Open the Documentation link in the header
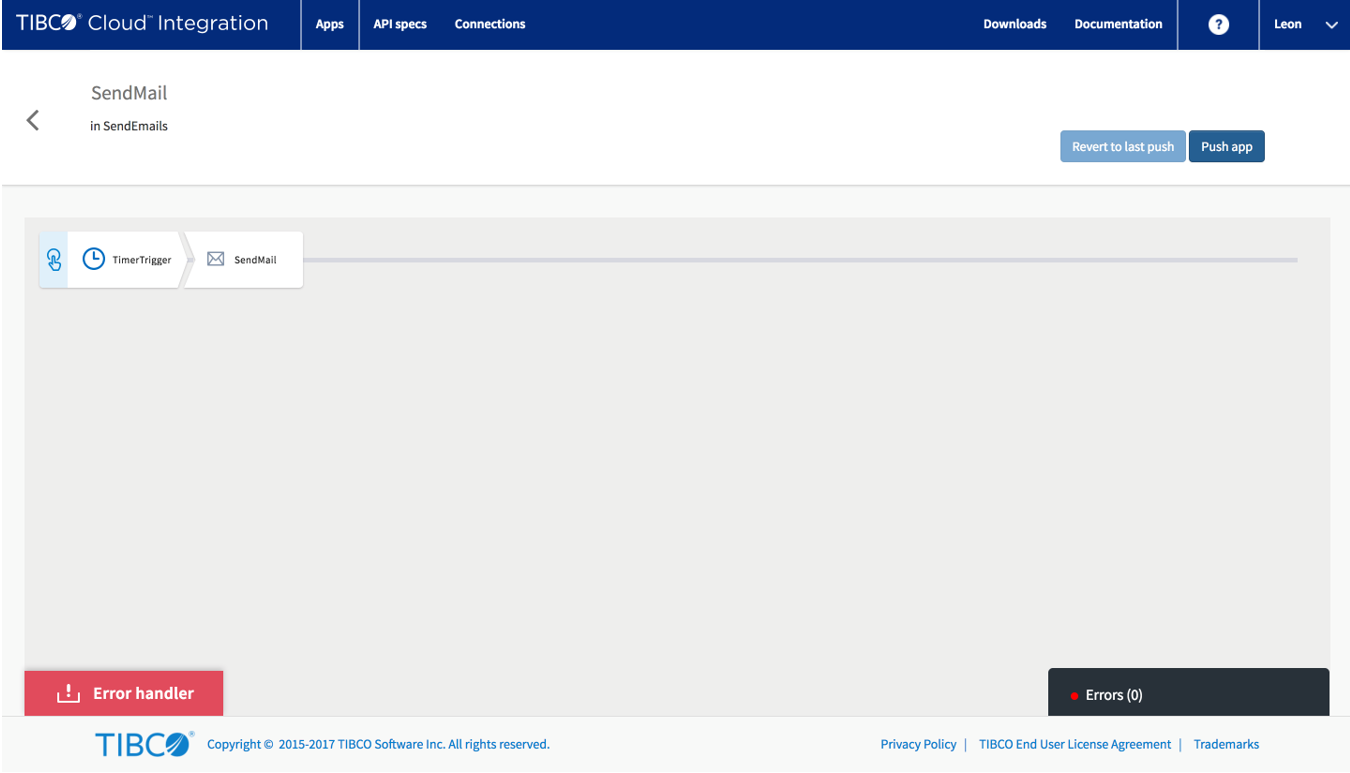The image size is (1350, 773). click(1118, 24)
